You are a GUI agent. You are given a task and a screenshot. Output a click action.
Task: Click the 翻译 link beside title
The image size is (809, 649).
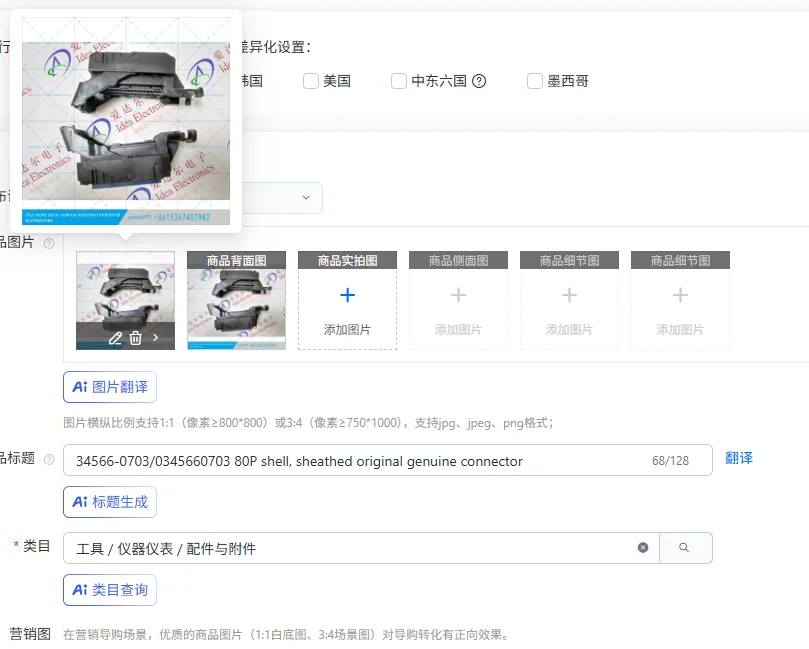[x=739, y=458]
